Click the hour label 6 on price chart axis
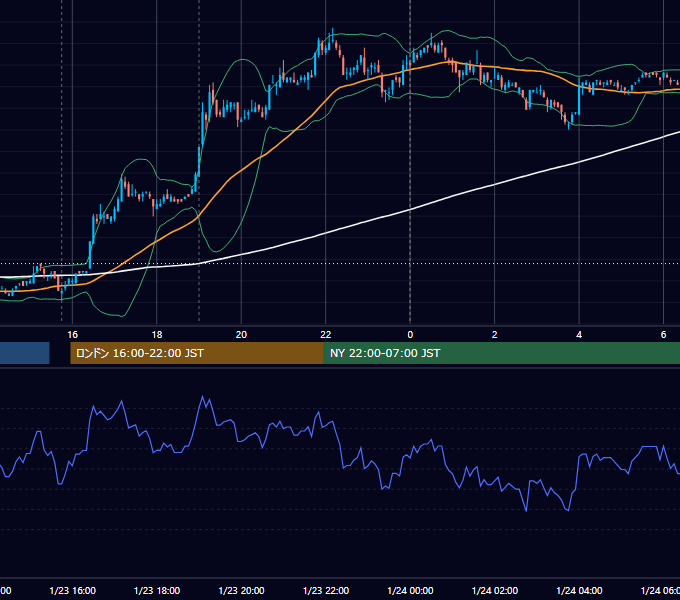The height and width of the screenshot is (600, 680). (x=663, y=335)
